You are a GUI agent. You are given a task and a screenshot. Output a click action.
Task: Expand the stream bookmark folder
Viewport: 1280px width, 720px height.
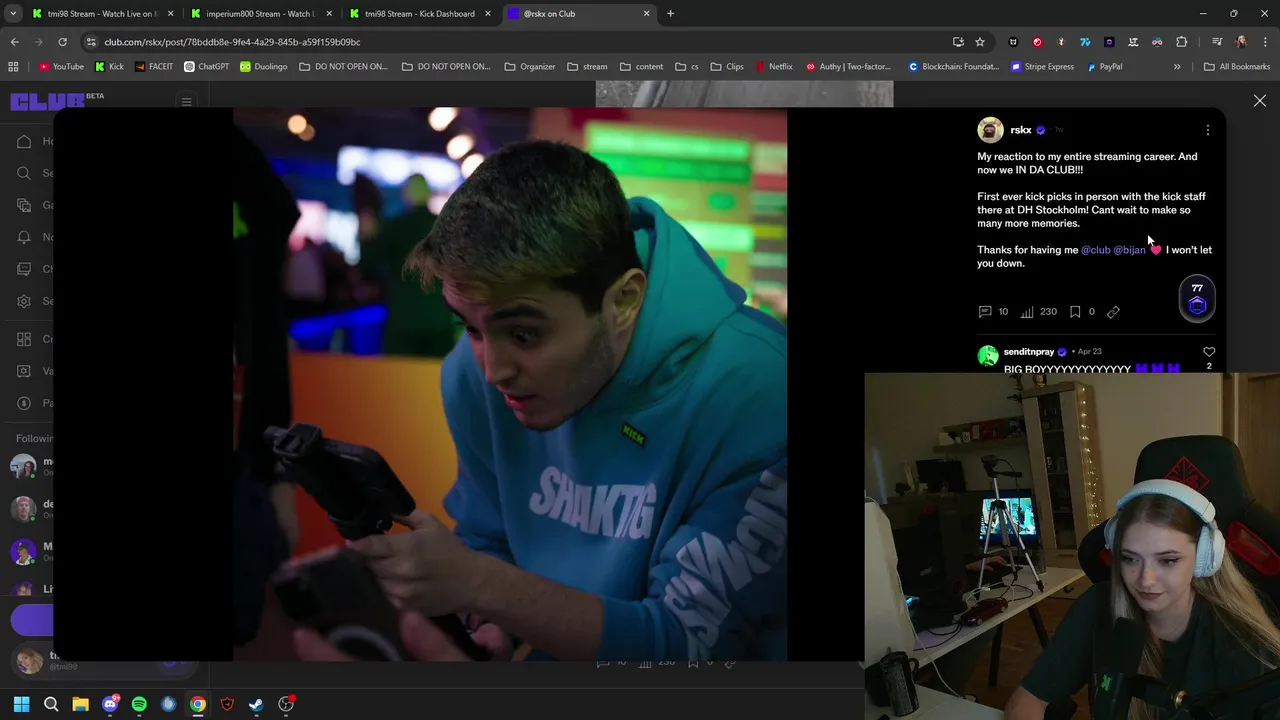coord(587,67)
